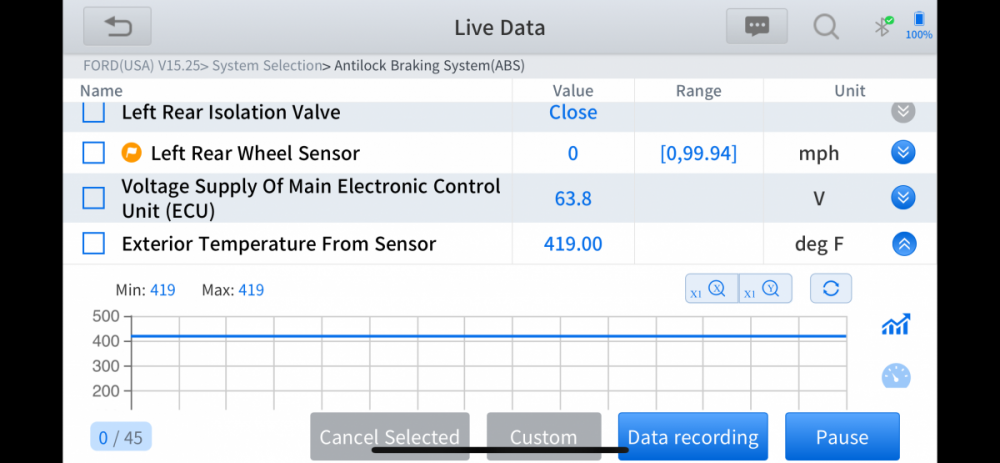
Task: Collapse the Exterior Temperature graph
Action: (x=902, y=243)
